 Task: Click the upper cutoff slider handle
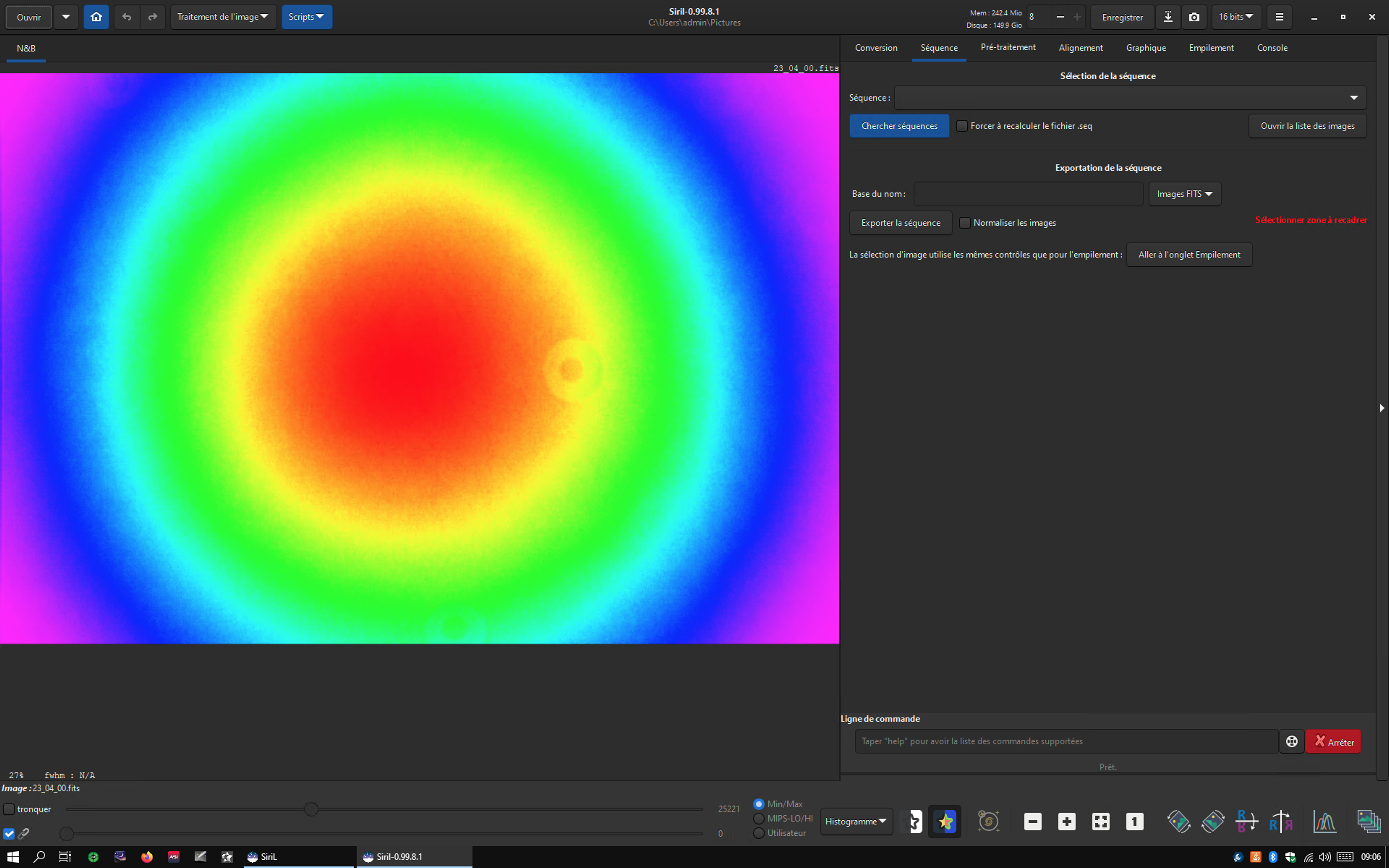pyautogui.click(x=311, y=809)
